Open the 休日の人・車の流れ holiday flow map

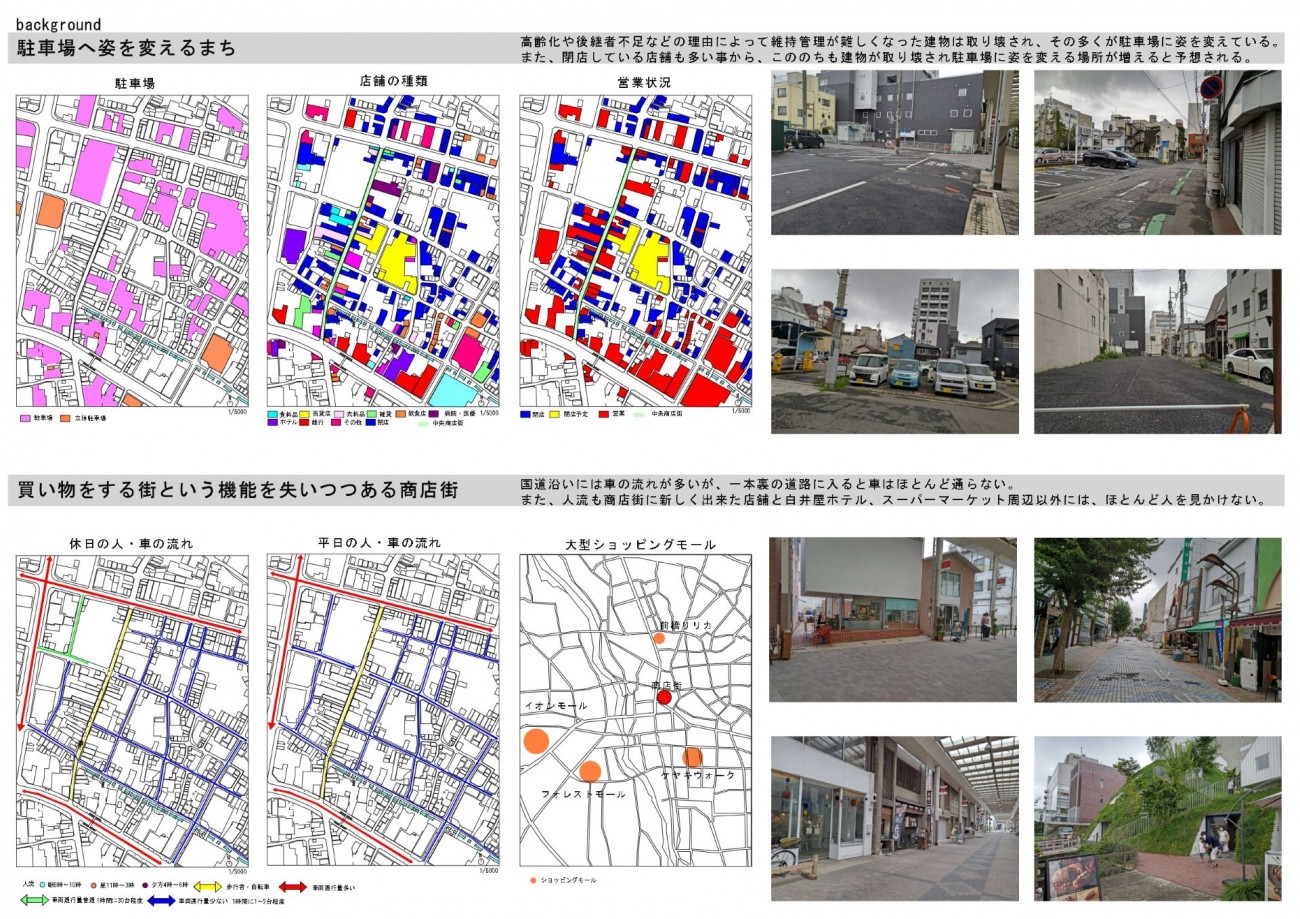coord(132,709)
